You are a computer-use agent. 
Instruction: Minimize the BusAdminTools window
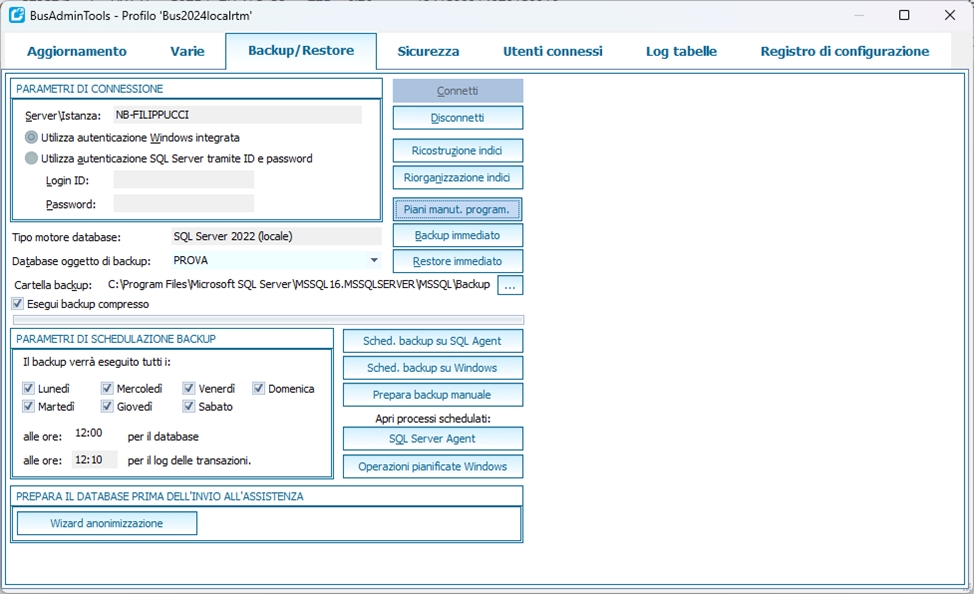(859, 15)
